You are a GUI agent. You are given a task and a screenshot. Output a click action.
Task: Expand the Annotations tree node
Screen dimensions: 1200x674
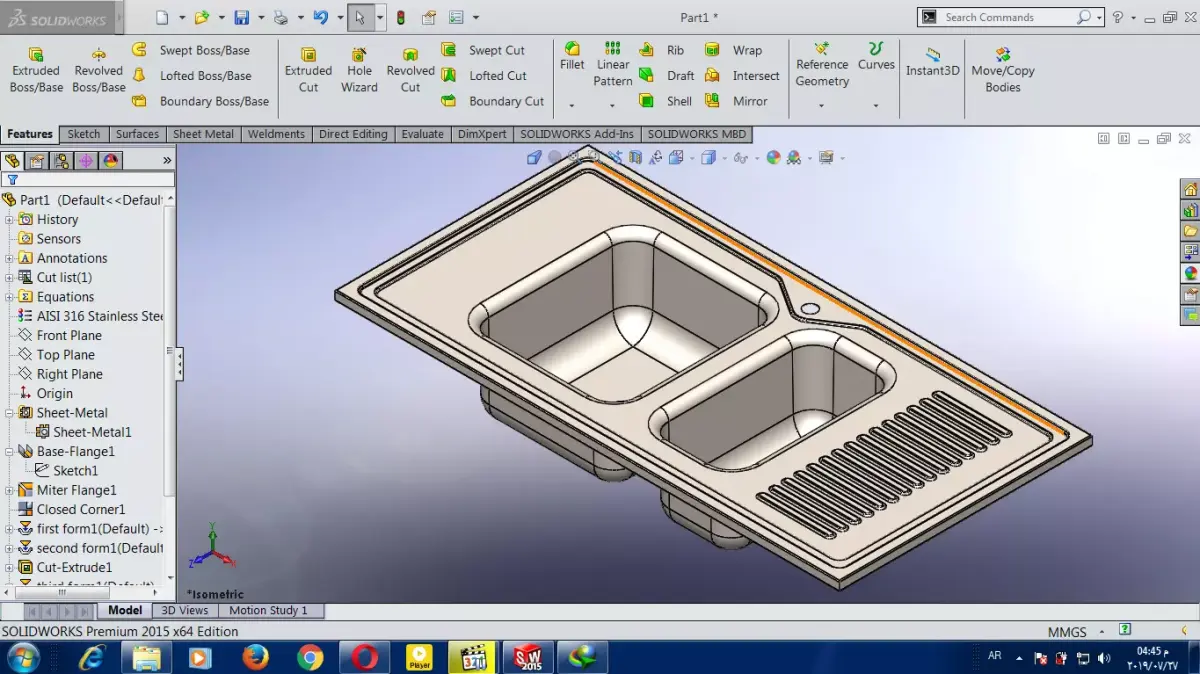9,258
